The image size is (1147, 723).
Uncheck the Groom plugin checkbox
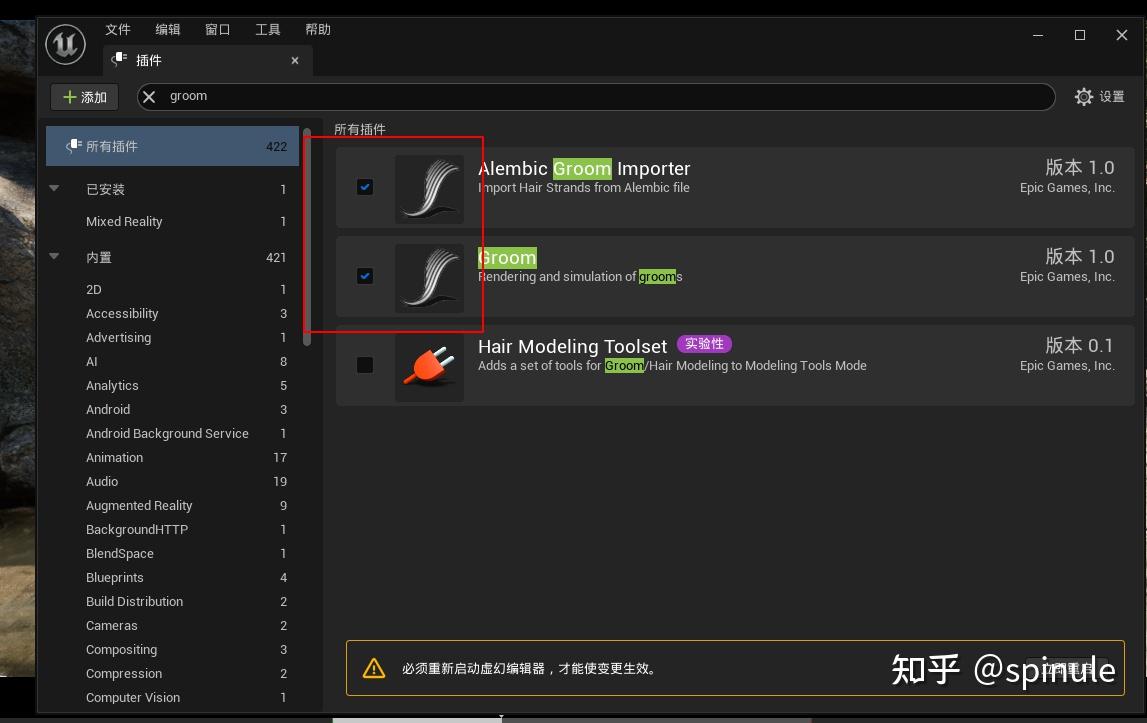coord(365,276)
